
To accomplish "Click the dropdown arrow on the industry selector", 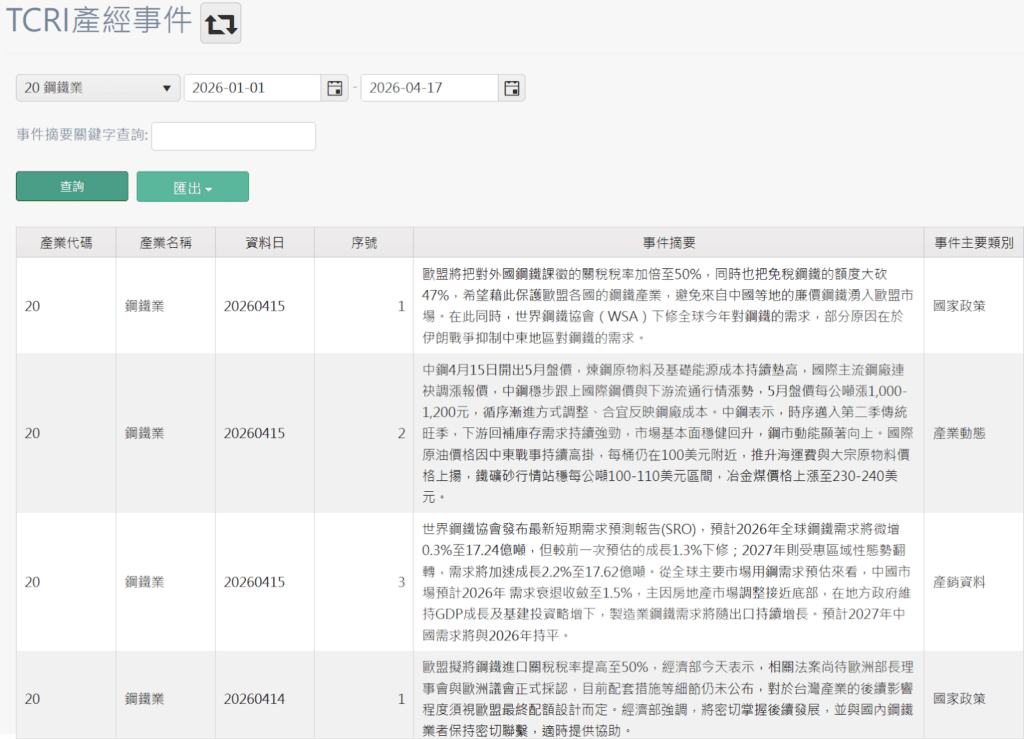I will (x=167, y=87).
